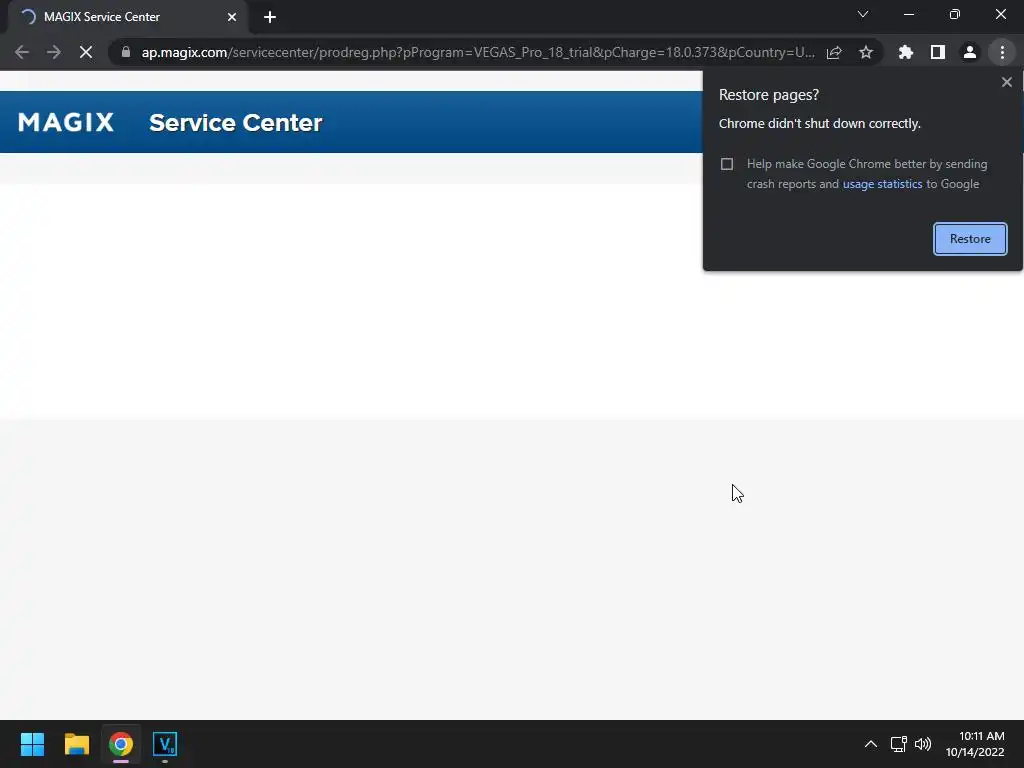
Task: Open File Explorer from taskbar
Action: click(x=76, y=744)
